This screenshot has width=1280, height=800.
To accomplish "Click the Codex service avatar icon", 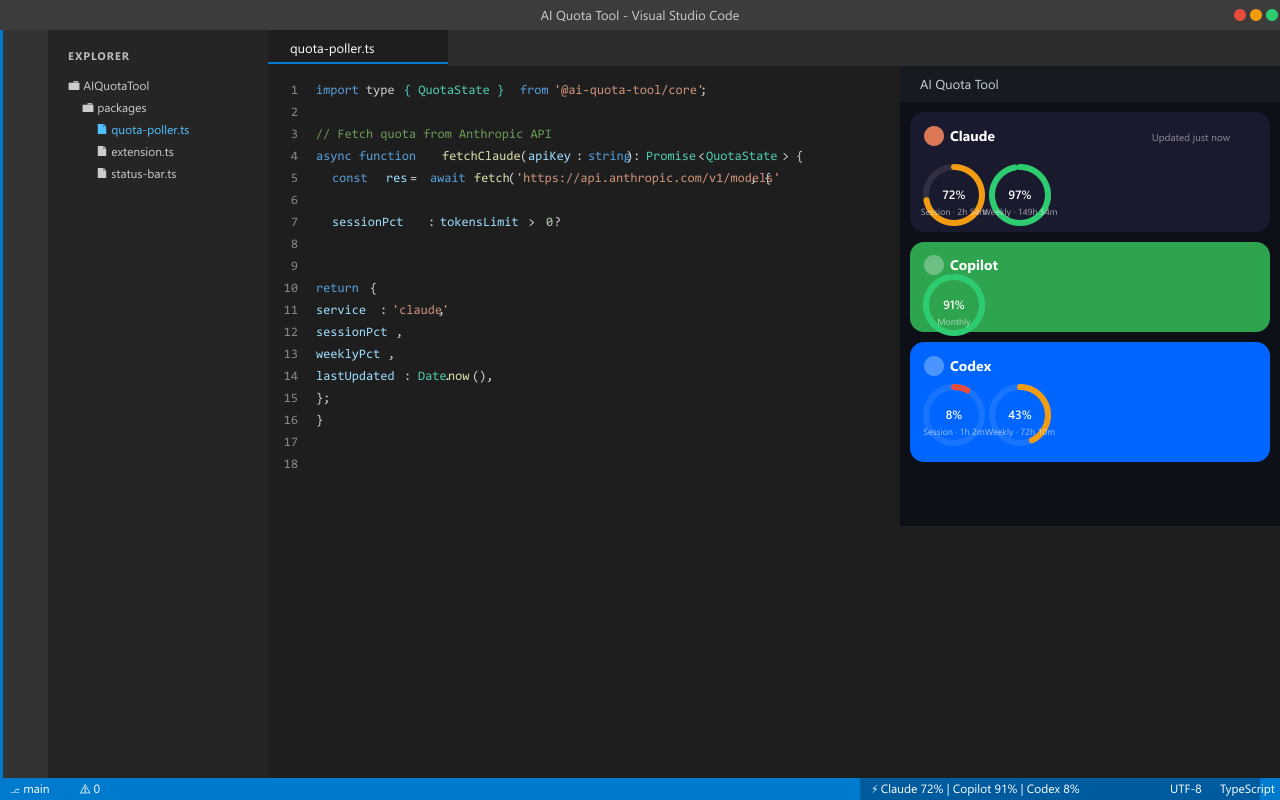I will click(x=934, y=366).
